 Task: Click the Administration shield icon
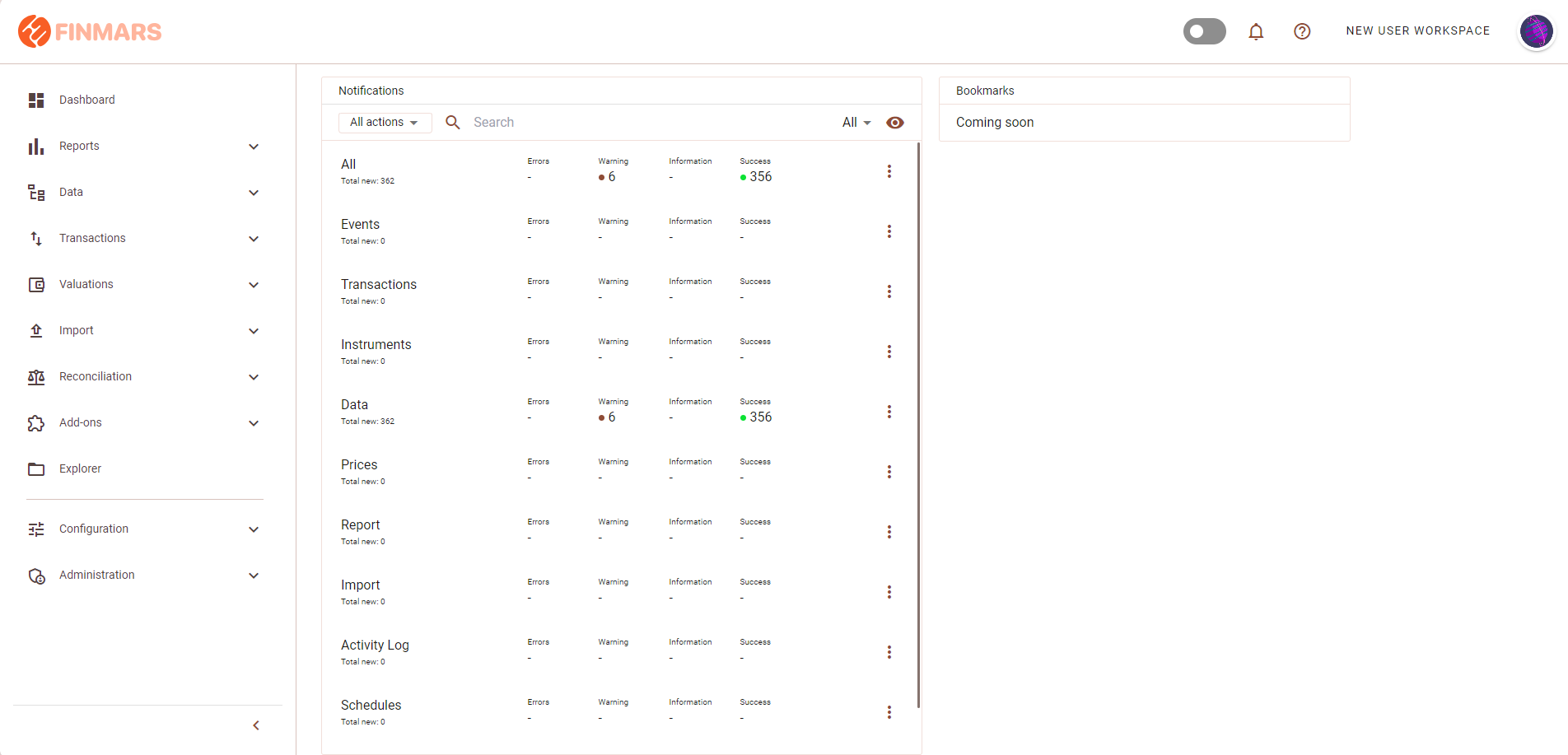36,576
